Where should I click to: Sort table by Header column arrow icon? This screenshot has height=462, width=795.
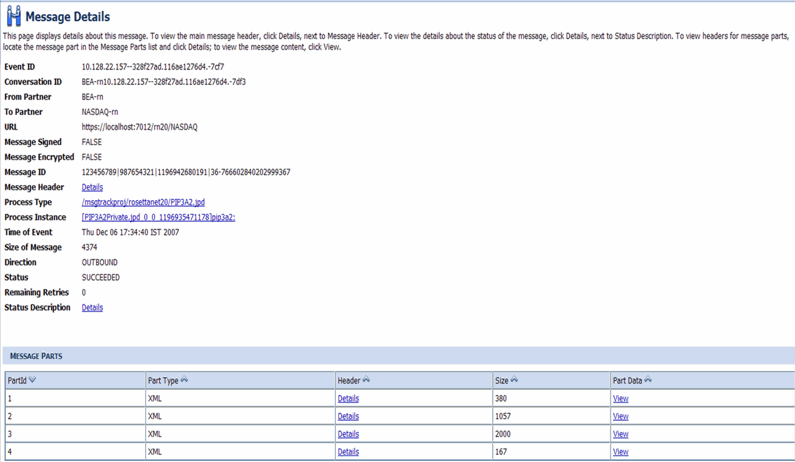tap(366, 380)
